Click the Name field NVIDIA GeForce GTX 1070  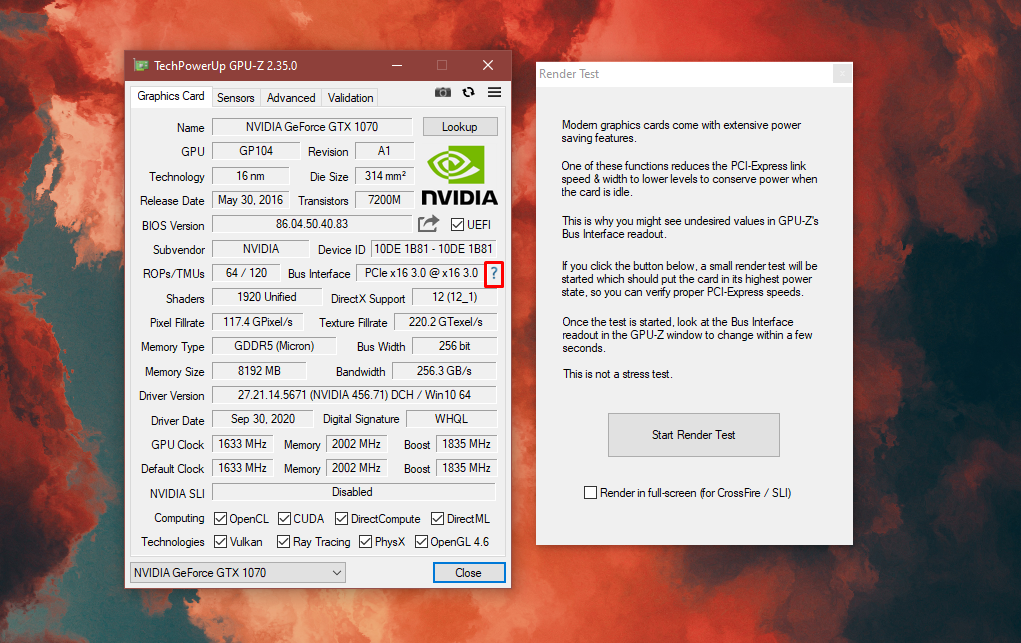[312, 127]
